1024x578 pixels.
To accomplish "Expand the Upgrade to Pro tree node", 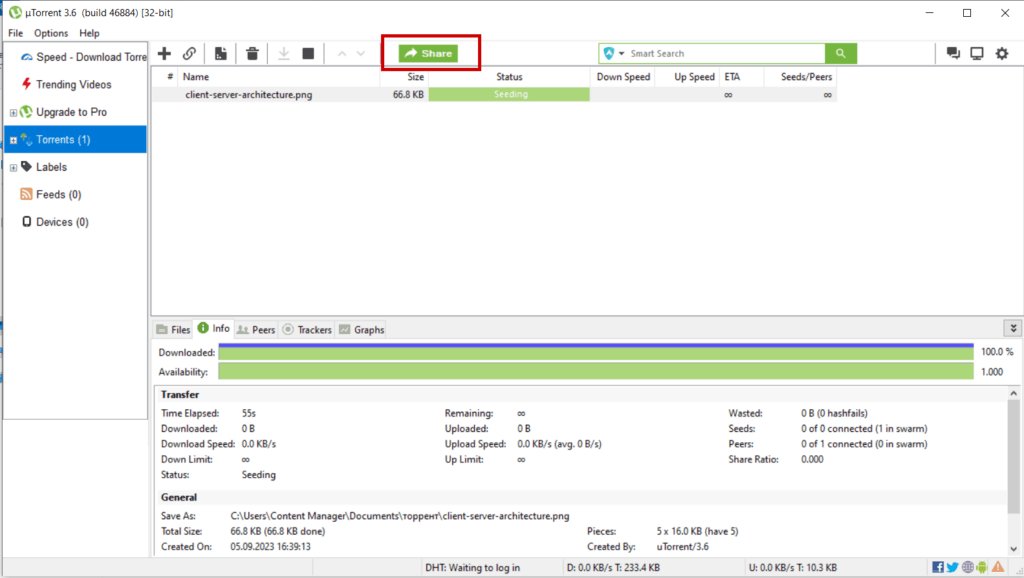I will 13,112.
